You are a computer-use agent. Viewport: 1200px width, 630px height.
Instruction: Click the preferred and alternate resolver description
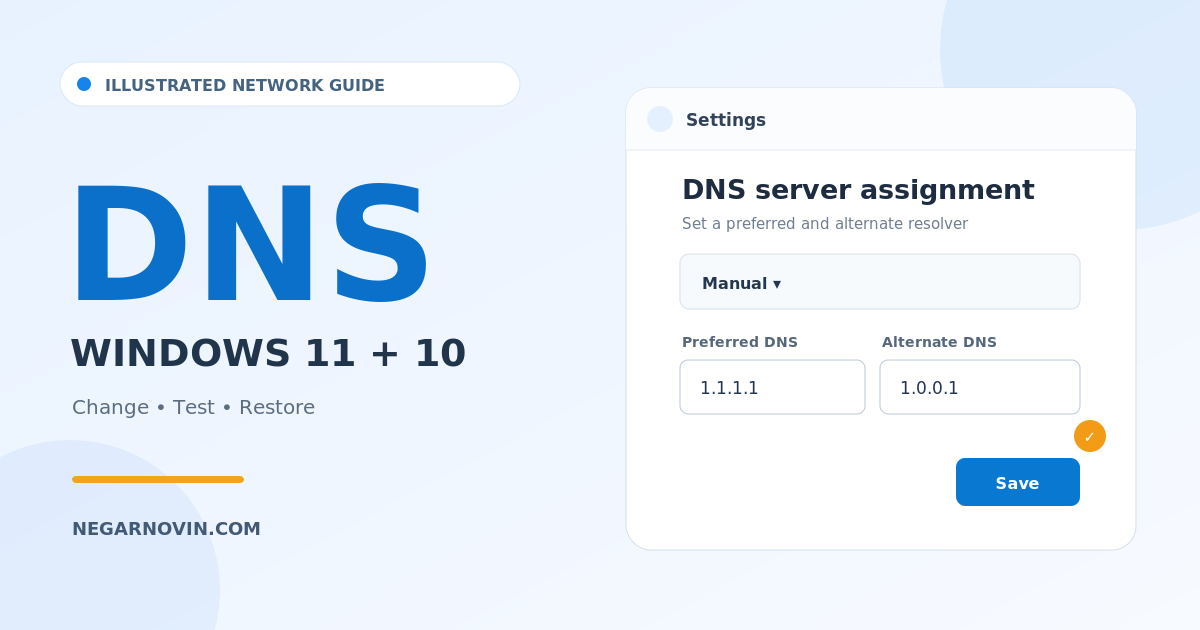pyautogui.click(x=825, y=224)
